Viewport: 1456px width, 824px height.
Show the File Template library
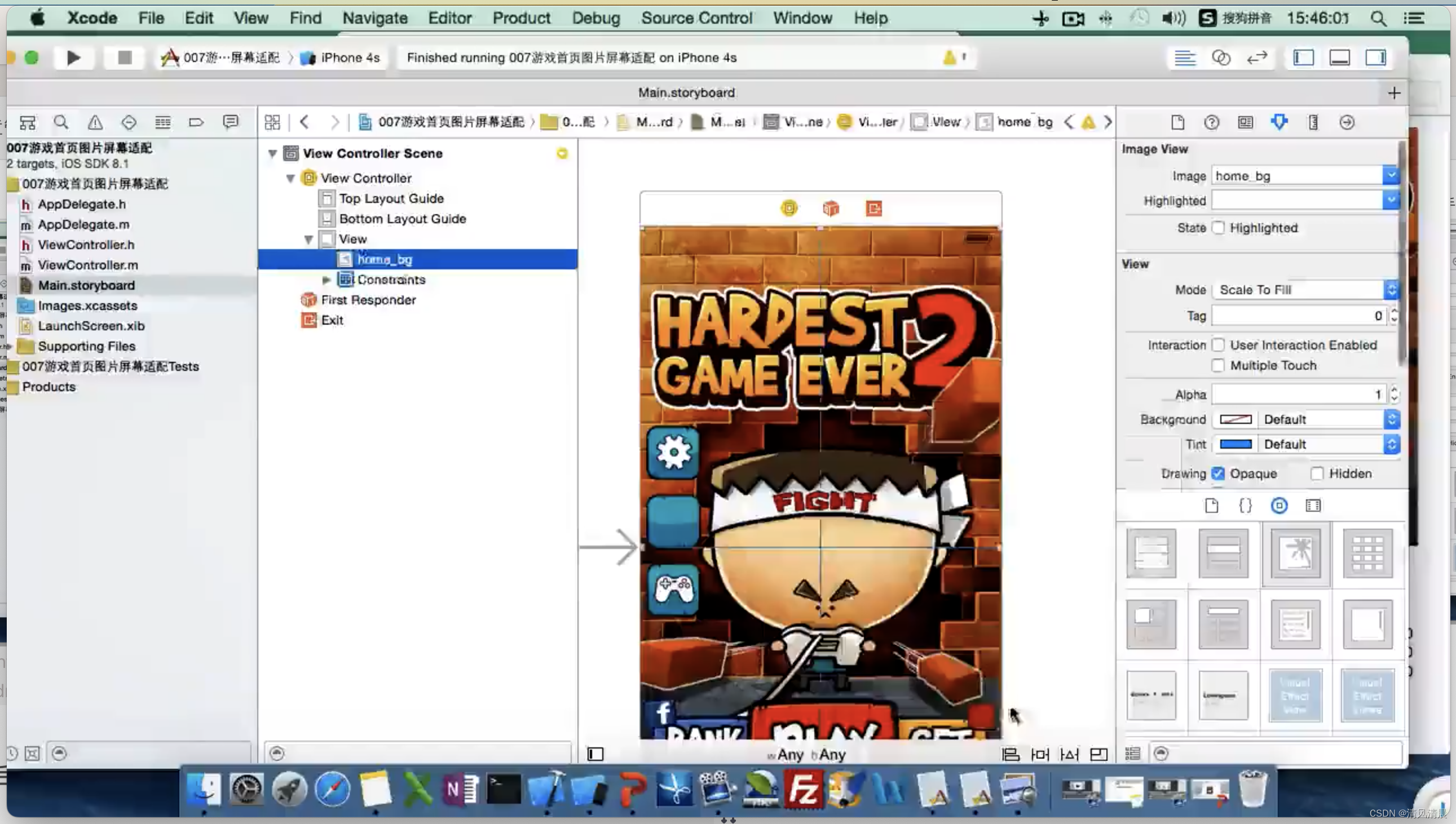point(1211,506)
